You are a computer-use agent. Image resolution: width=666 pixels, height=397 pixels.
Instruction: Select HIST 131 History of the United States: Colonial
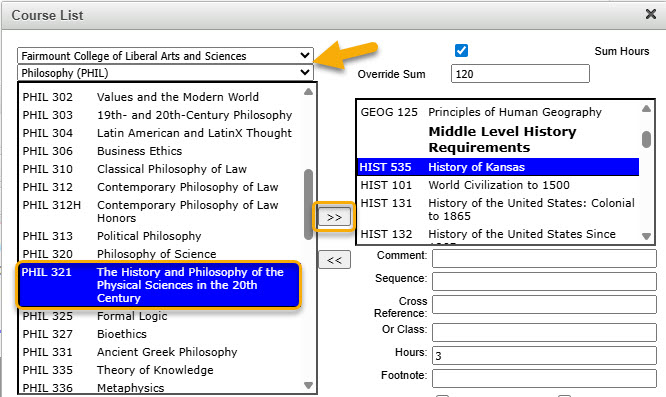tap(498, 210)
